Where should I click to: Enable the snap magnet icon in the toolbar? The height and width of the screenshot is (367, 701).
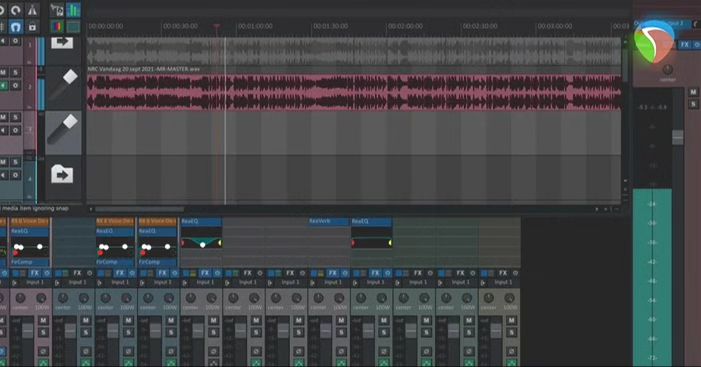point(16,27)
